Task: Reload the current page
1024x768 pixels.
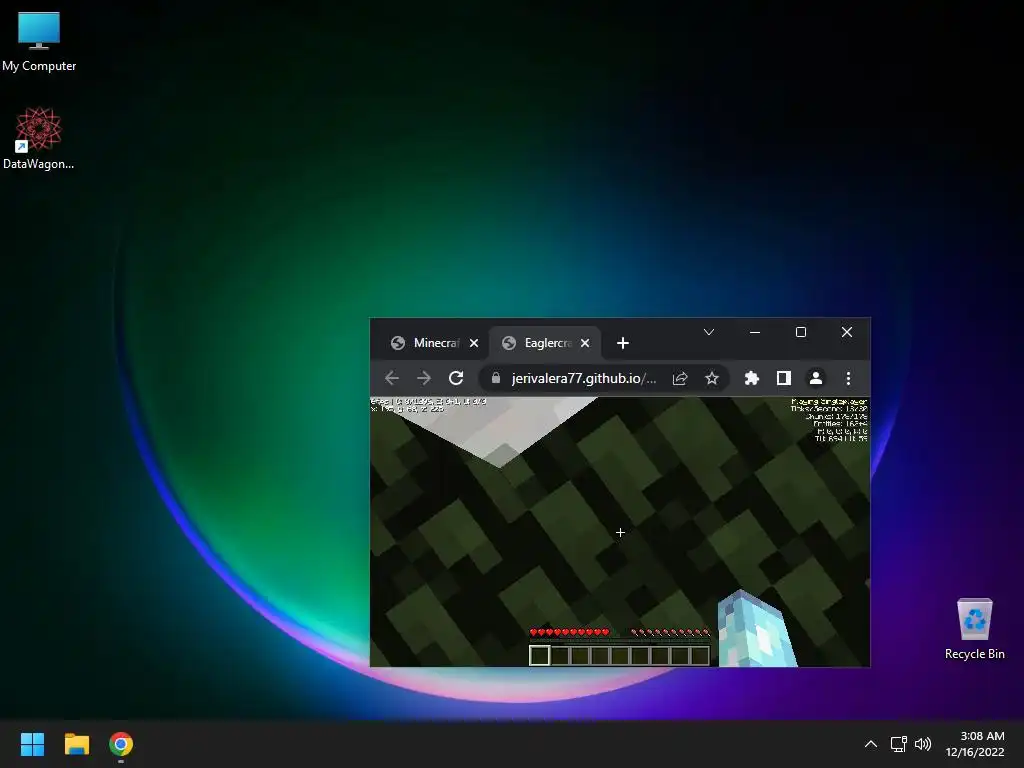Action: (x=456, y=378)
